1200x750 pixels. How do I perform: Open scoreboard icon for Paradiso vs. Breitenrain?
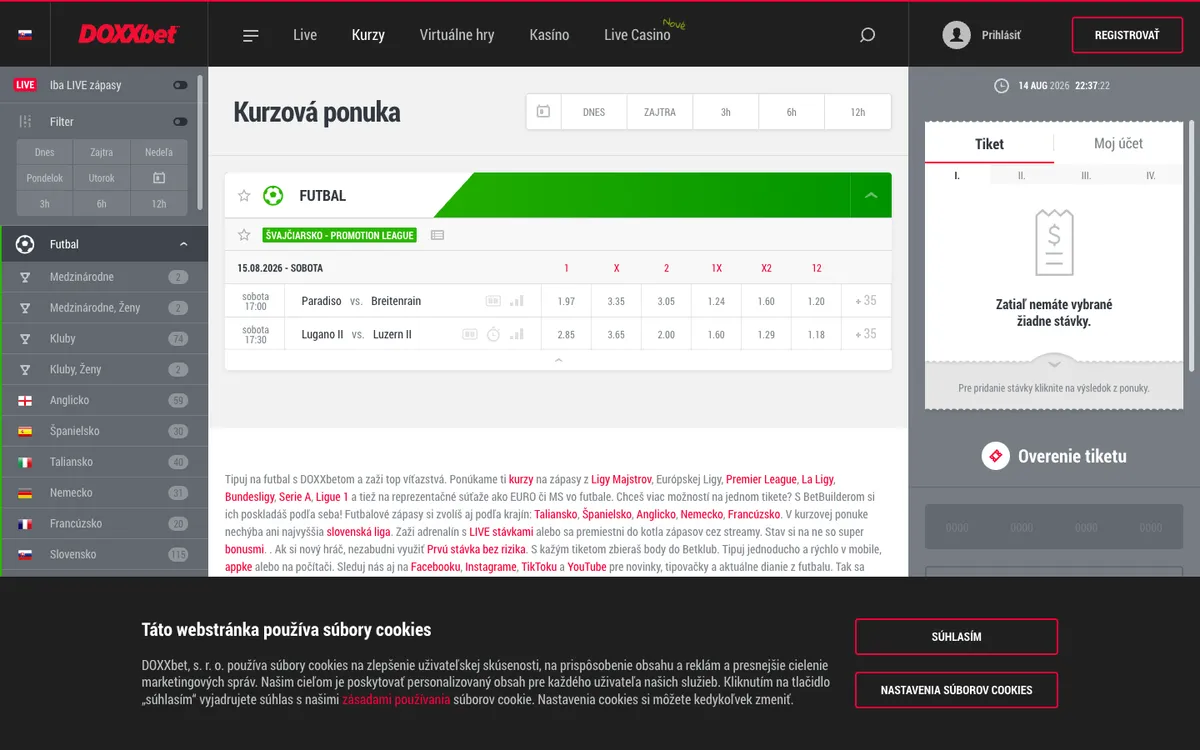(x=493, y=301)
